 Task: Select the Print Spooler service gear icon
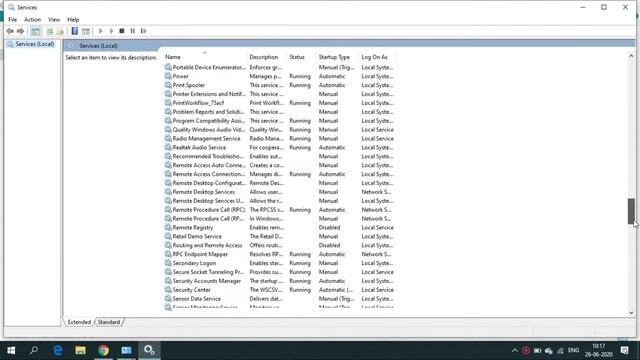click(168, 85)
